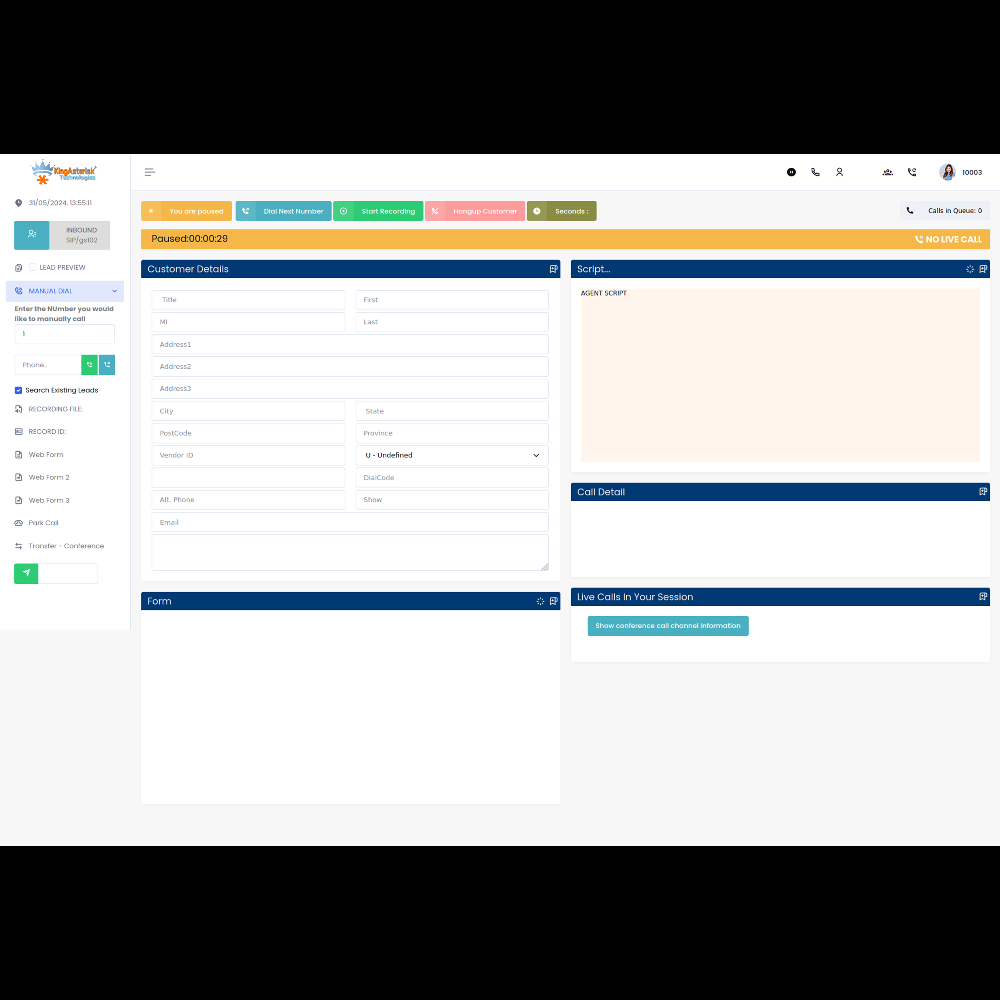Click the Seconds timer button
Screen dimensions: 1000x1000
(562, 211)
